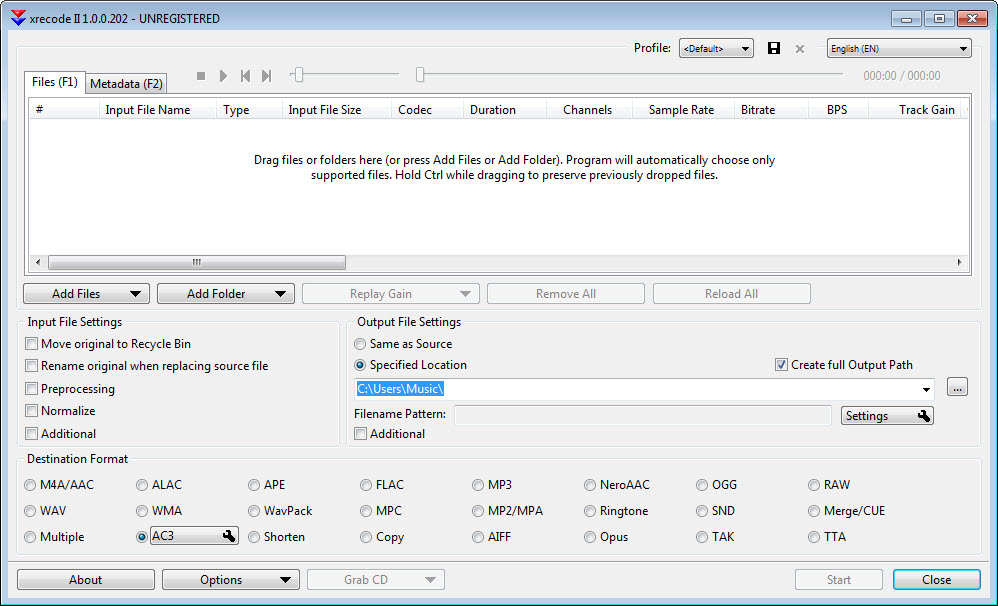This screenshot has height=606, width=998.
Task: Open the Replay Gain dropdown
Action: click(x=390, y=293)
